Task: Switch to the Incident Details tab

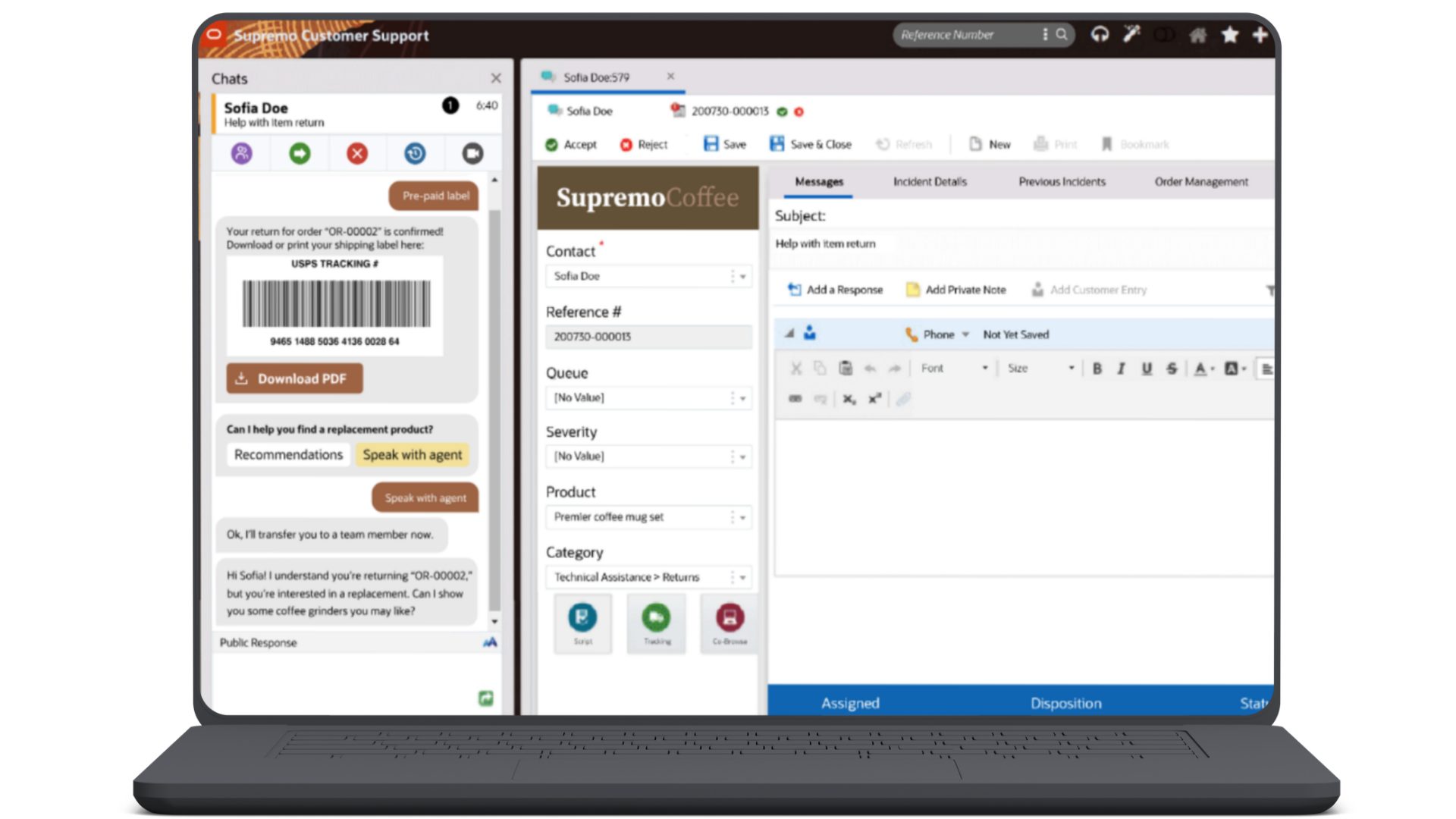Action: pyautogui.click(x=930, y=182)
